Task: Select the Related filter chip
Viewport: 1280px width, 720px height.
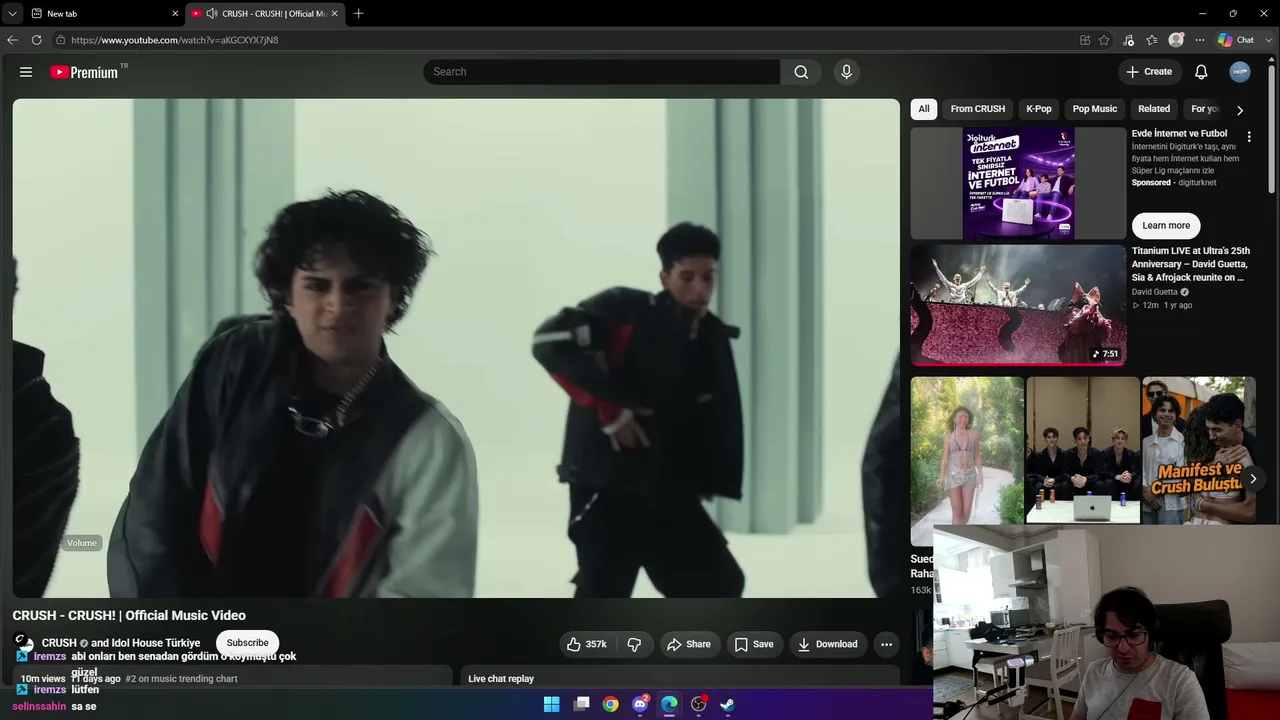Action: point(1154,109)
